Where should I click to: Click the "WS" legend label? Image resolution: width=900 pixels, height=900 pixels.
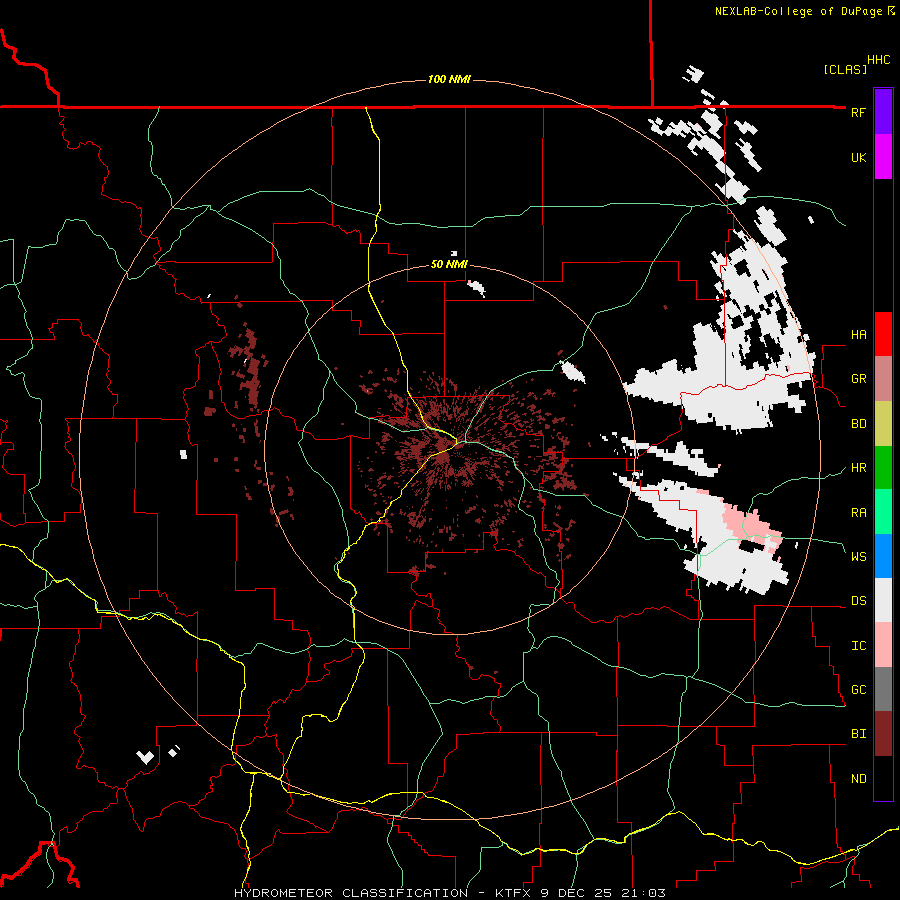858,557
